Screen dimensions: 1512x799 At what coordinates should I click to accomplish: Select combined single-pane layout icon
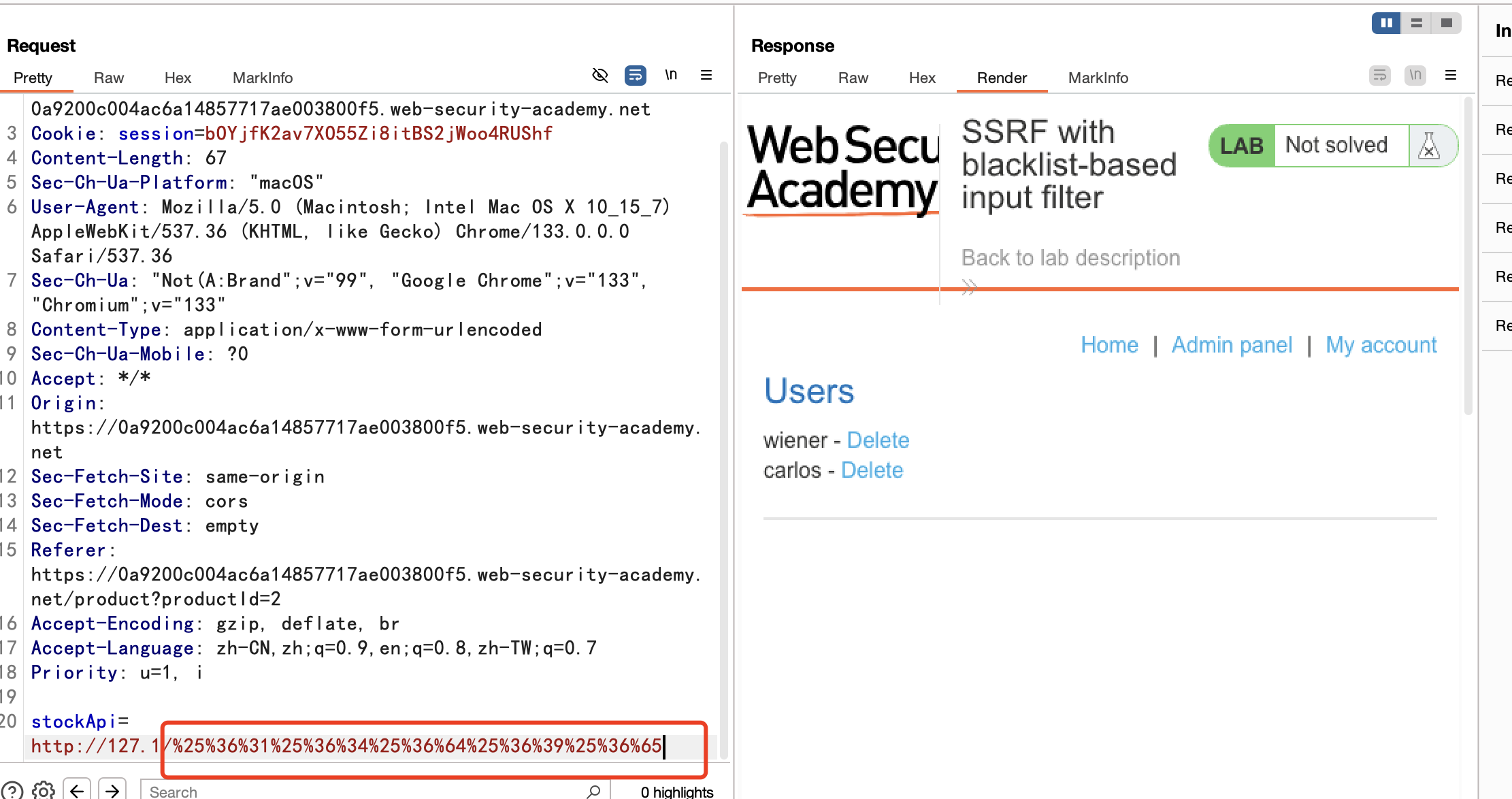pos(1447,23)
